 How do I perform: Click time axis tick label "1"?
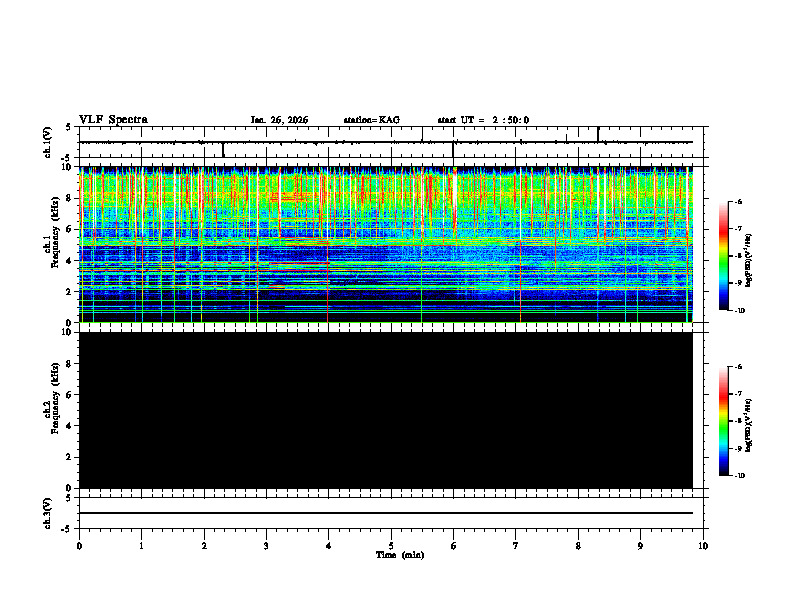coord(141,546)
